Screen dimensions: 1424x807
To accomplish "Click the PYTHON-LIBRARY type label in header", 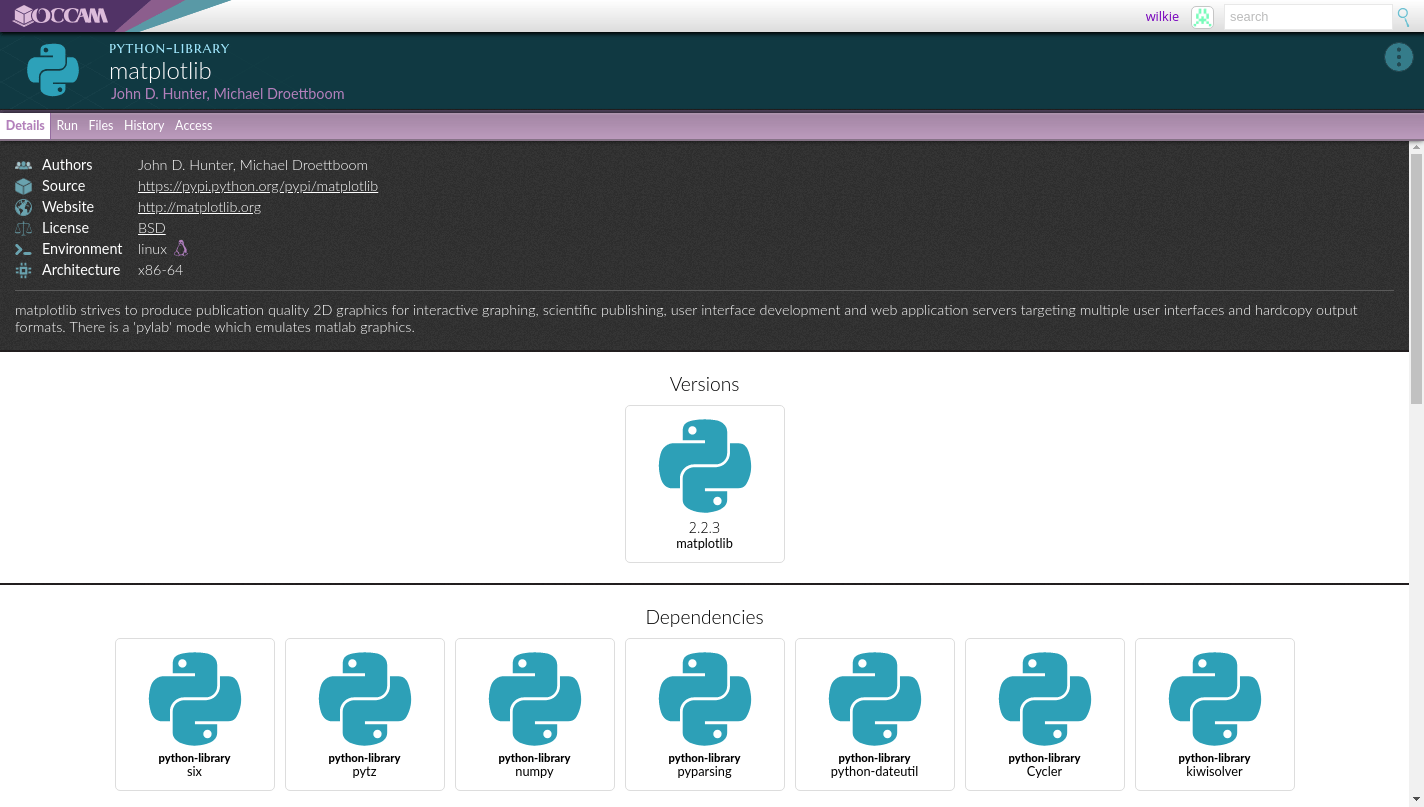I will tap(169, 48).
